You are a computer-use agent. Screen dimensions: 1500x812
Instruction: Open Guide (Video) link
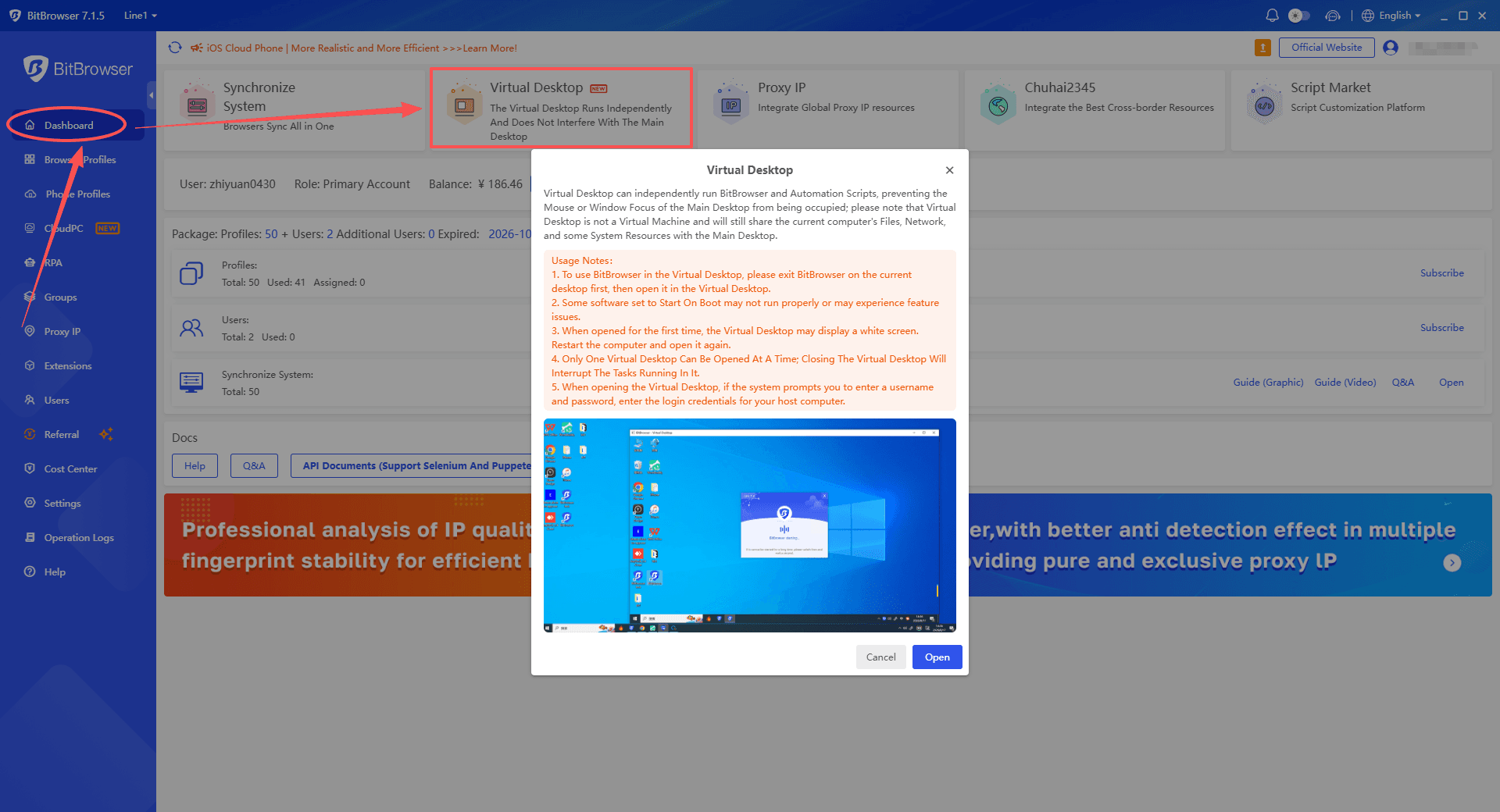click(x=1345, y=382)
